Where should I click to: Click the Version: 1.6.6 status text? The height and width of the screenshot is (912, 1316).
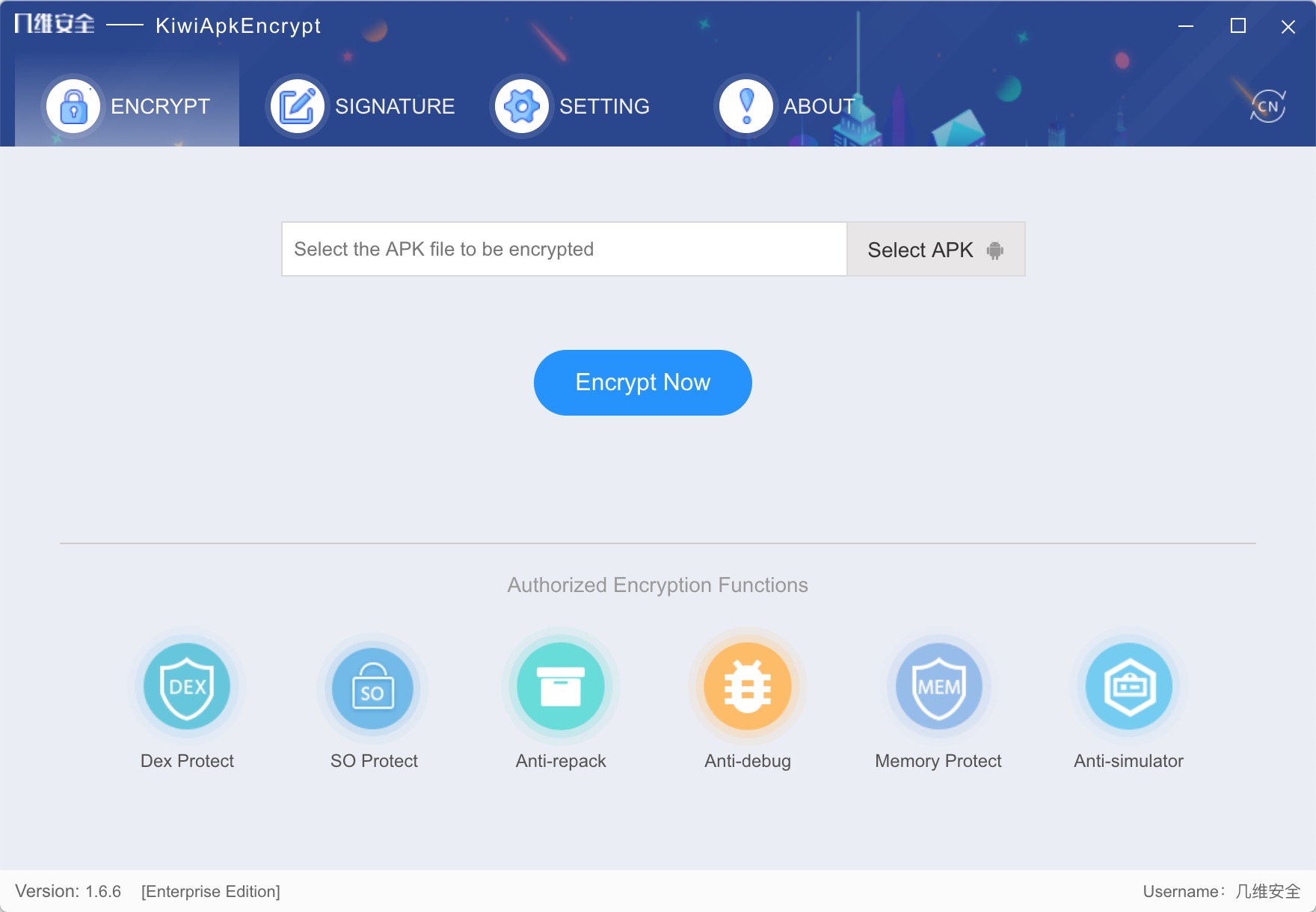point(68,891)
